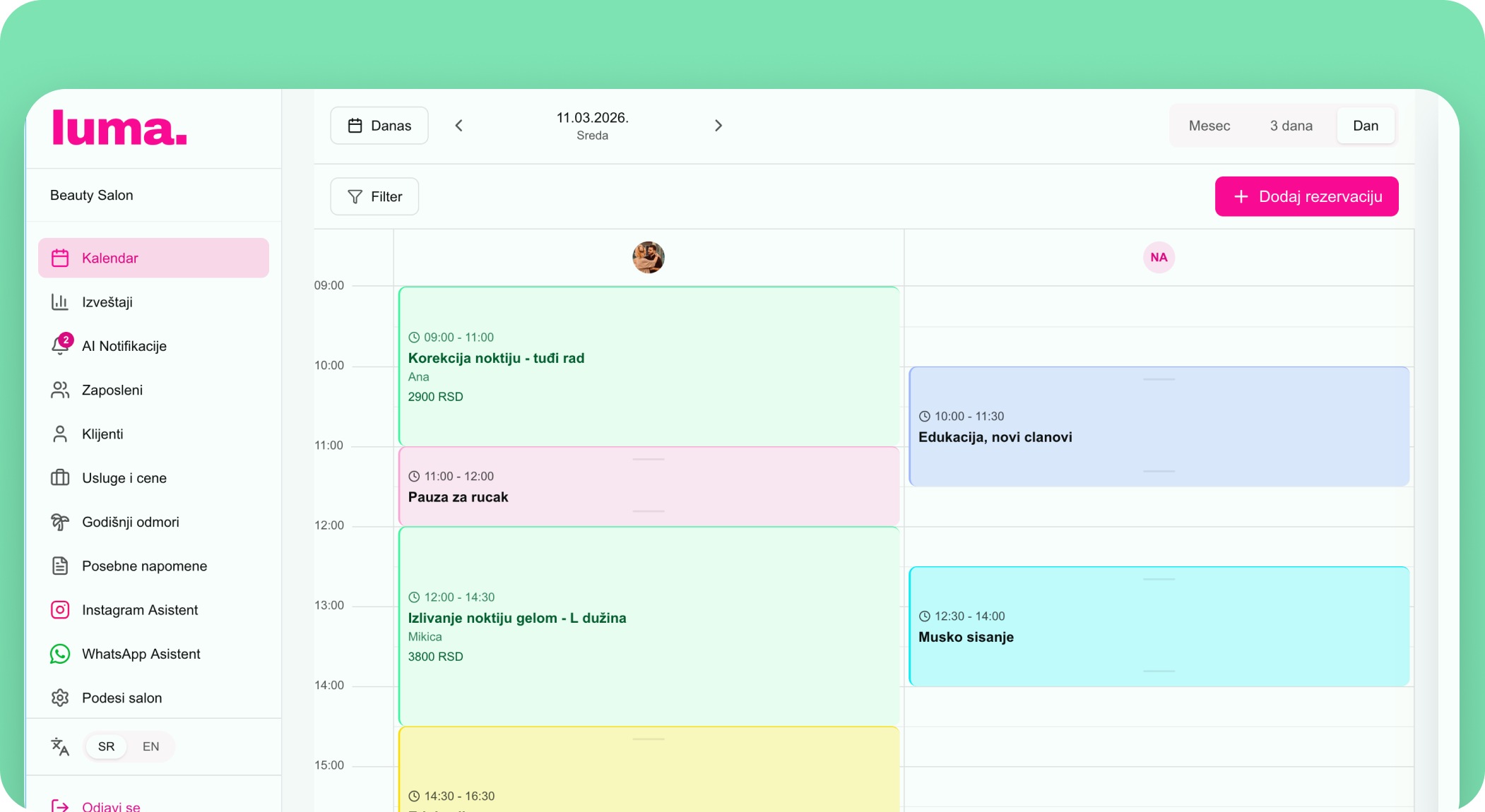Switch language to EN

[x=150, y=746]
